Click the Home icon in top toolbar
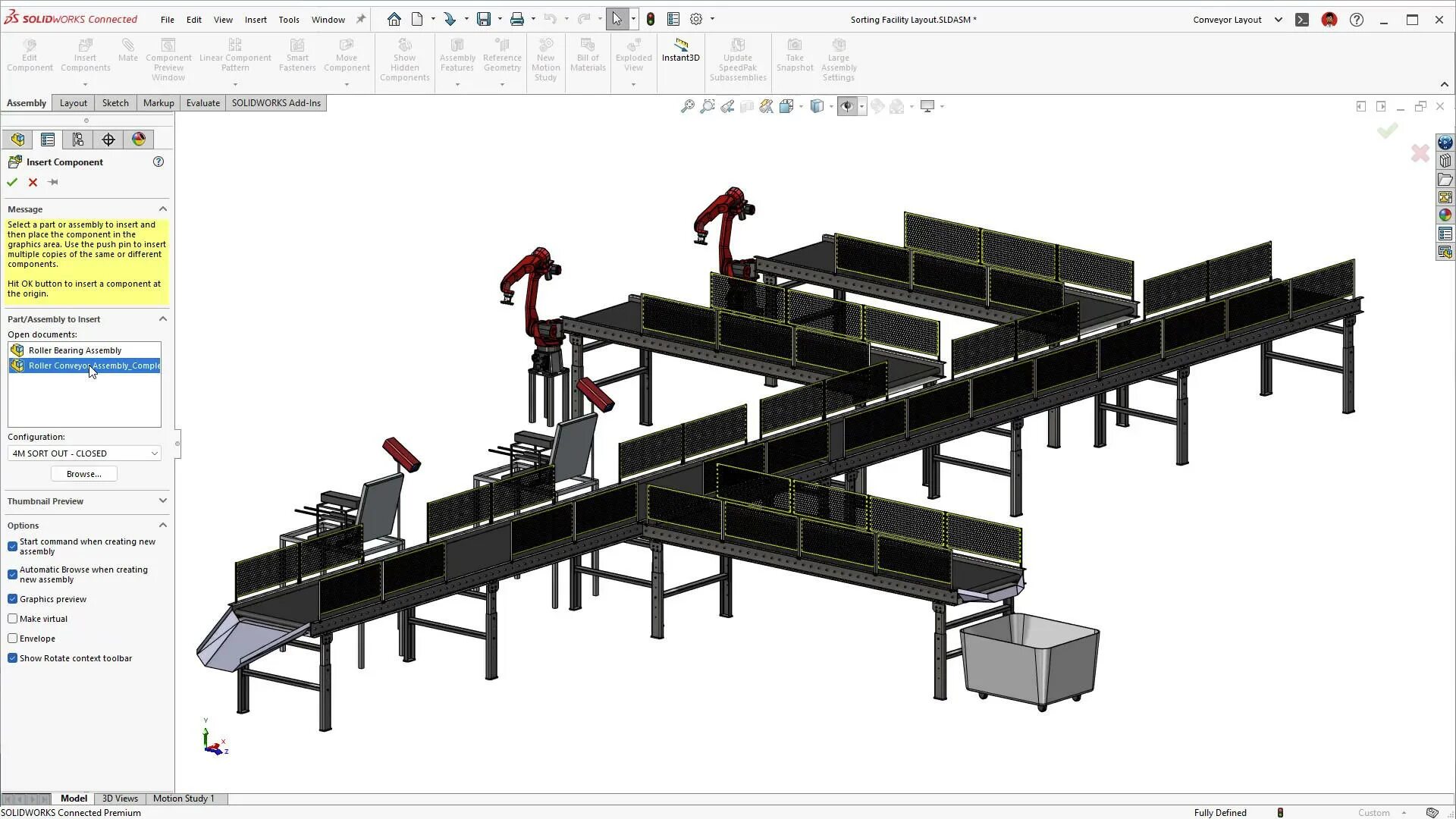 click(x=394, y=20)
